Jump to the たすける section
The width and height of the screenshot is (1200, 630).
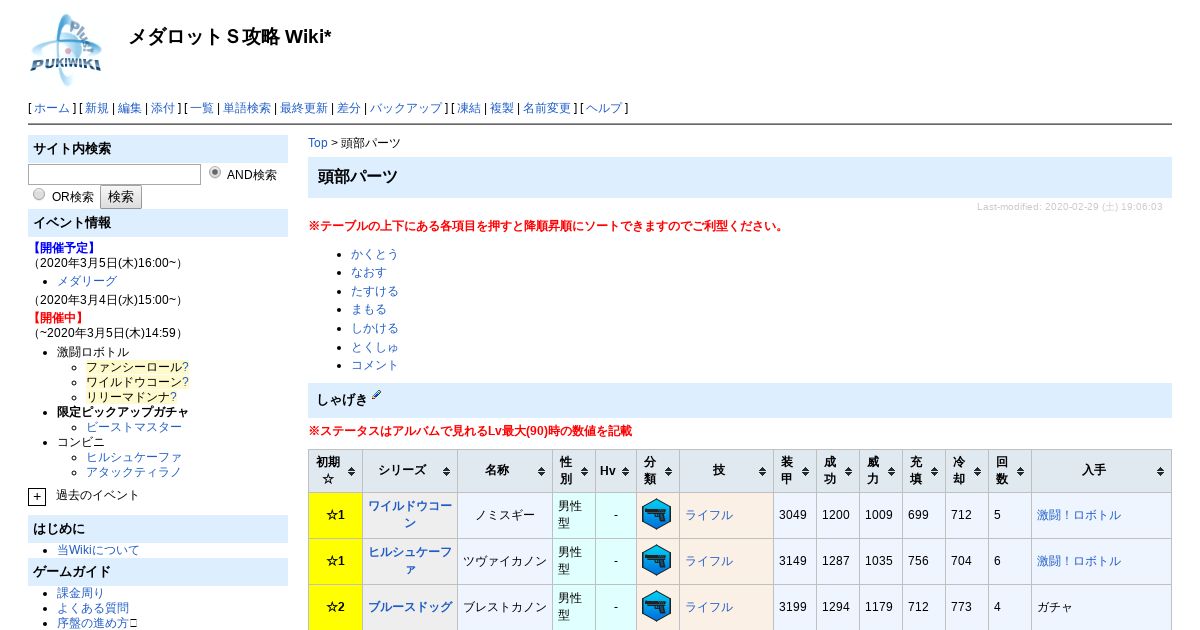pyautogui.click(x=375, y=291)
